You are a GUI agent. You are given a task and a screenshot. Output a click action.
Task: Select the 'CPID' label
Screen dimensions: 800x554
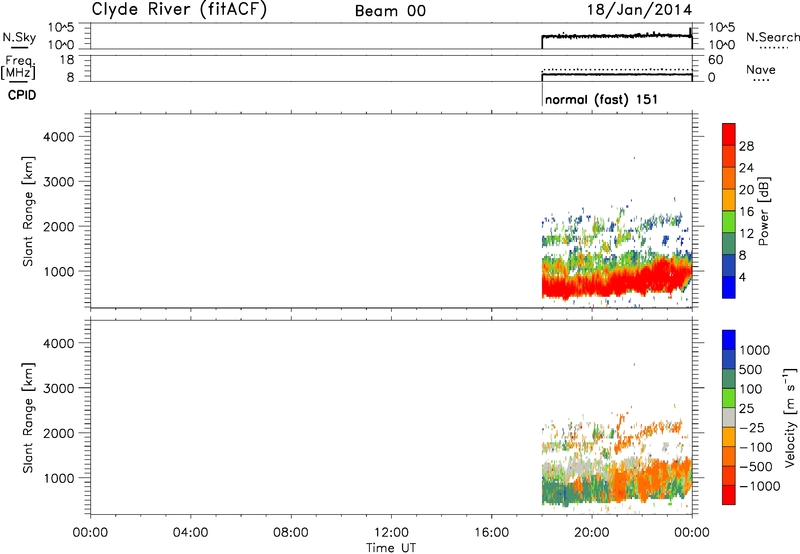22,95
